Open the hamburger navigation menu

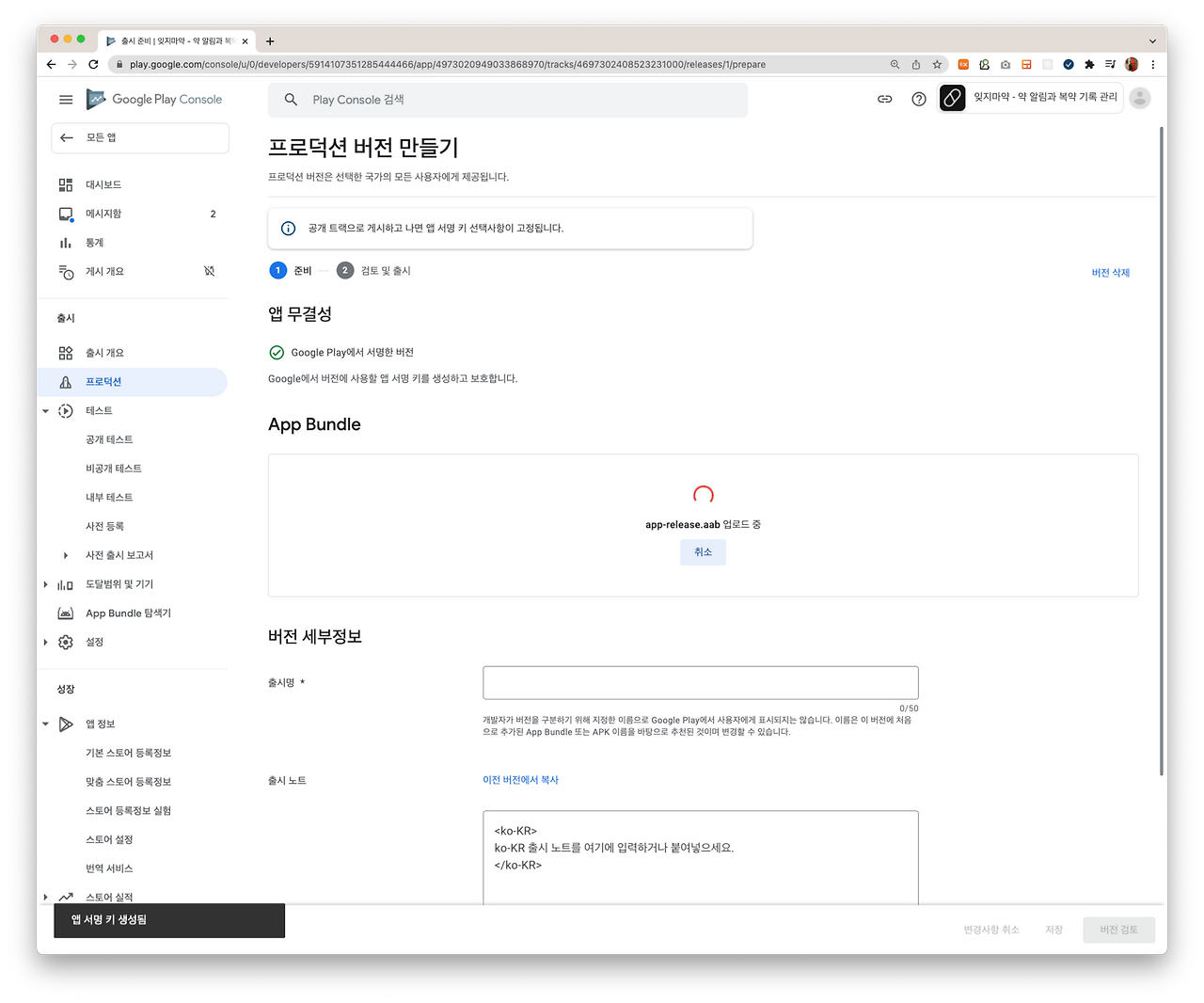(x=66, y=99)
